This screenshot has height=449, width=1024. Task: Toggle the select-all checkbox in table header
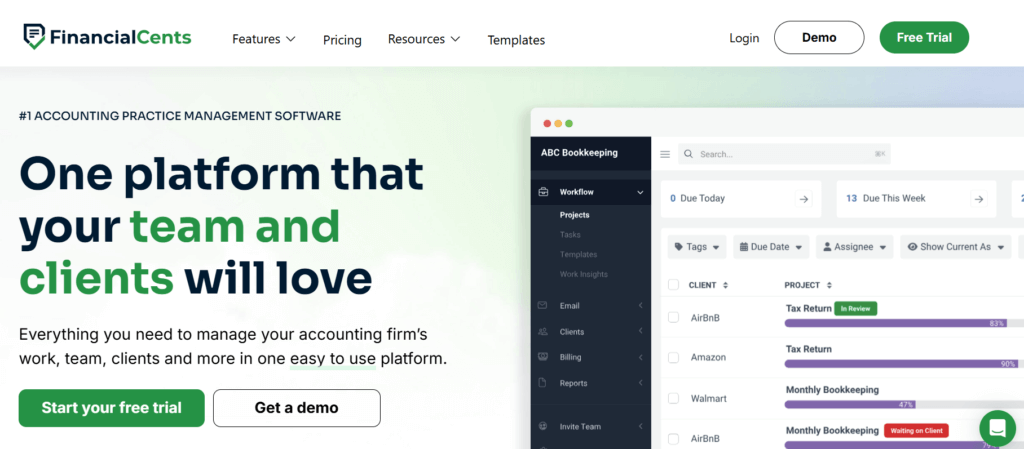tap(673, 285)
